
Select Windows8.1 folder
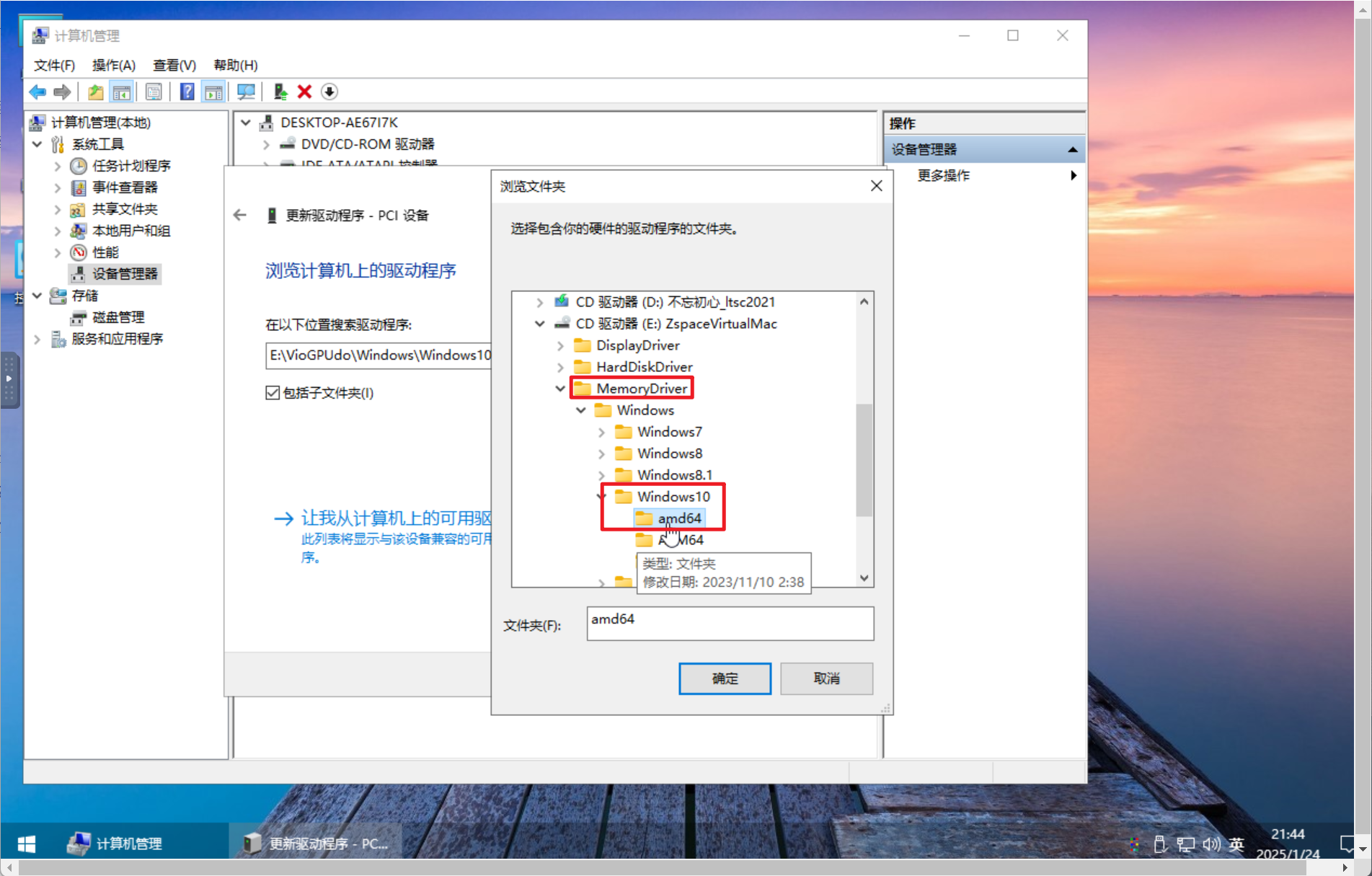[675, 475]
